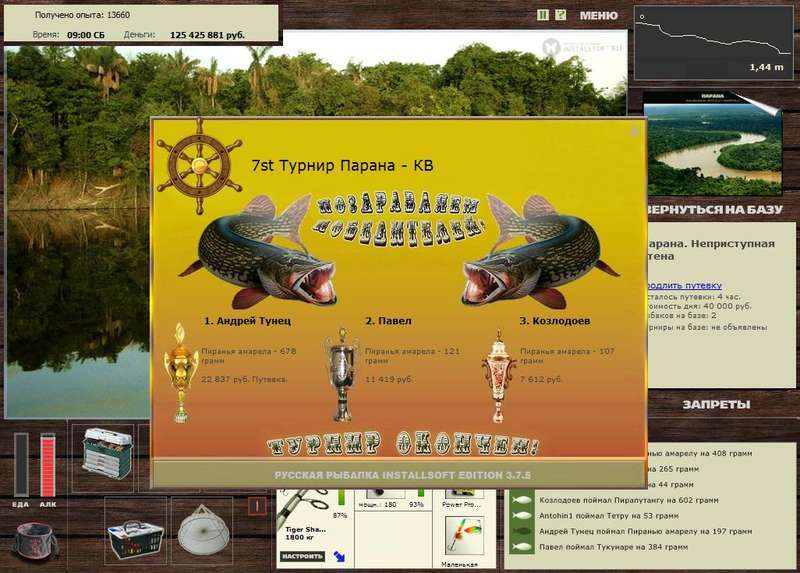
Task: Click the reel's 93% condition value
Action: [x=416, y=504]
